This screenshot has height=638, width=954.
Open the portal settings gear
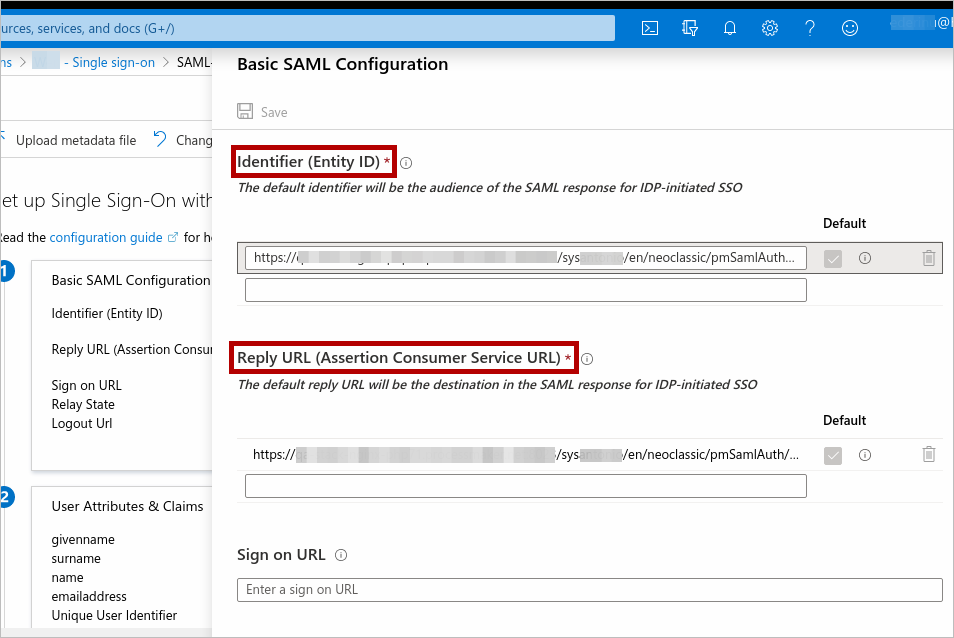coord(770,28)
